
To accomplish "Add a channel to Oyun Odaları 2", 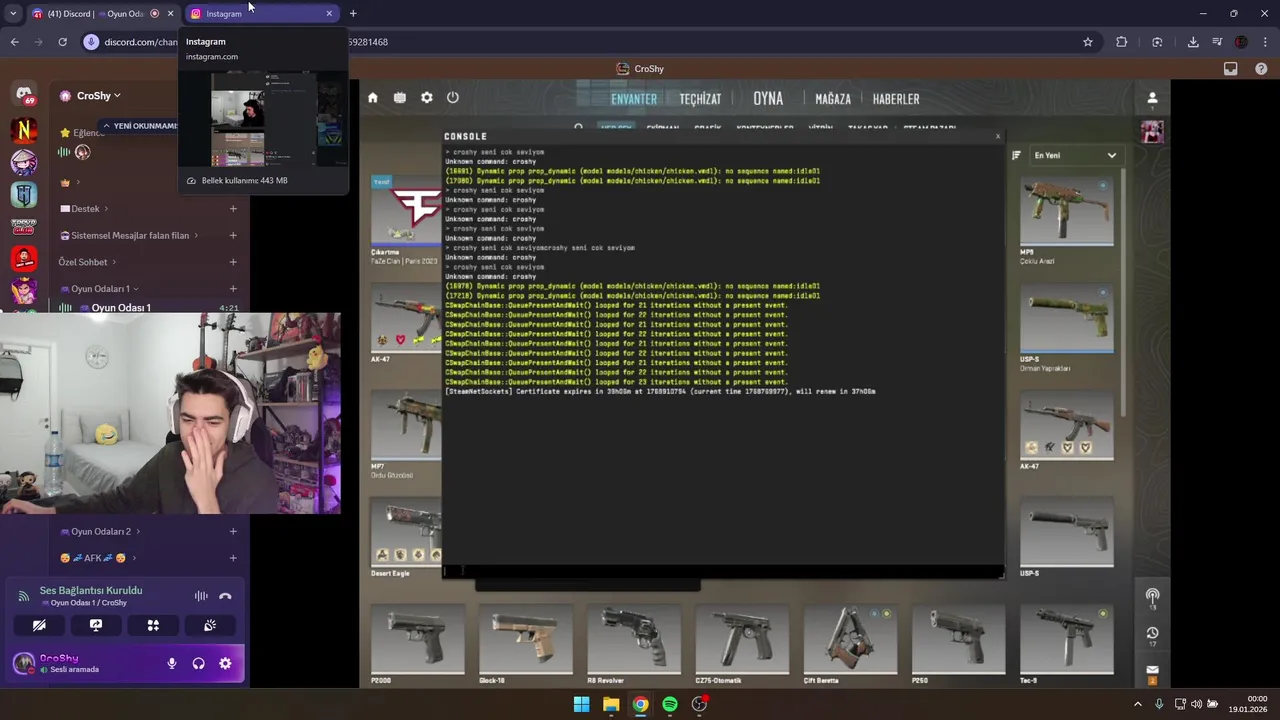I will (233, 532).
